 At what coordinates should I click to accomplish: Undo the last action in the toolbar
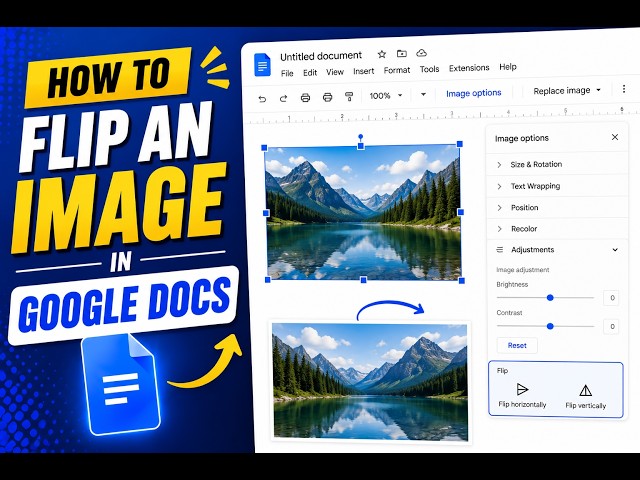click(262, 98)
